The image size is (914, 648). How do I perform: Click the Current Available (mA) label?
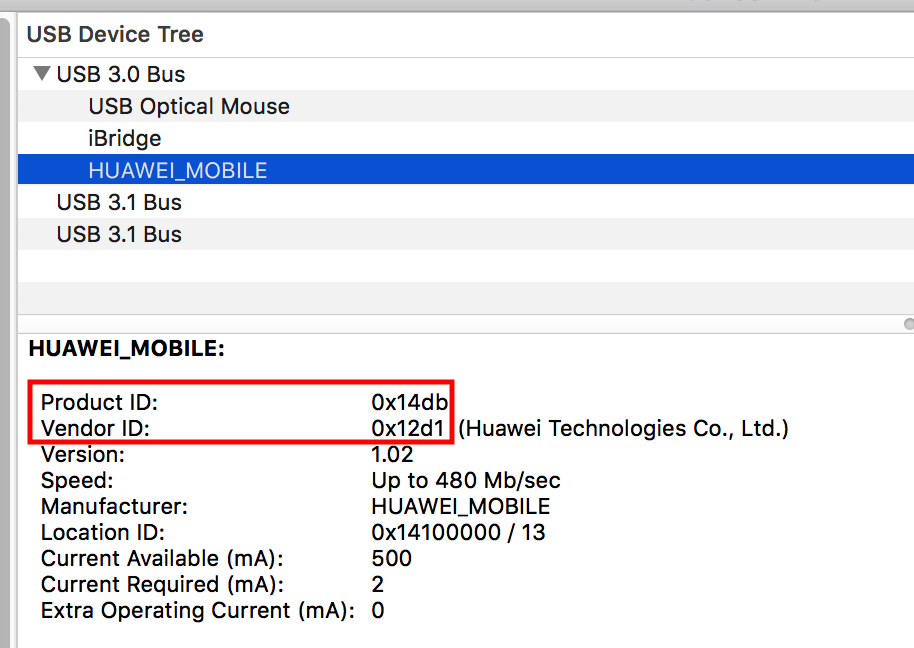(162, 559)
